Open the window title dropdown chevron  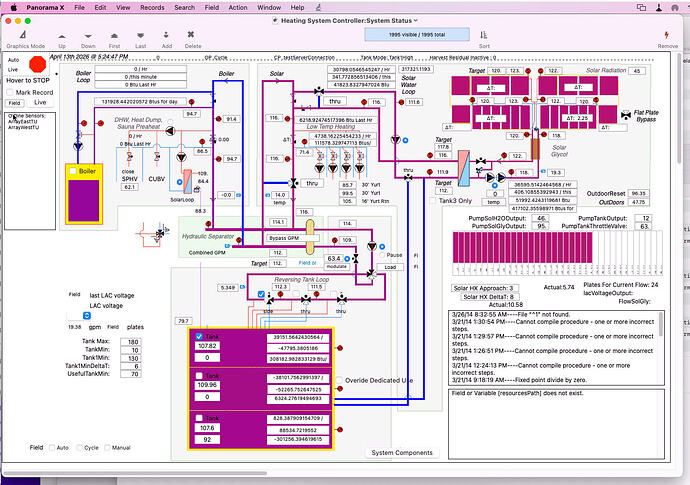[x=415, y=20]
